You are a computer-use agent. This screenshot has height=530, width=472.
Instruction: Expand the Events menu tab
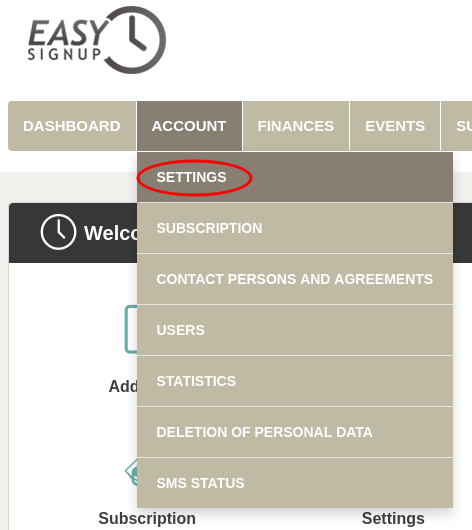click(395, 126)
